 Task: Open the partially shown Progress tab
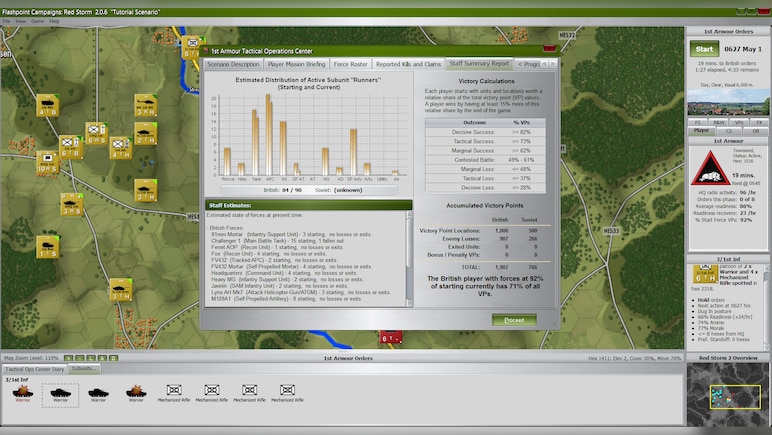pyautogui.click(x=528, y=64)
